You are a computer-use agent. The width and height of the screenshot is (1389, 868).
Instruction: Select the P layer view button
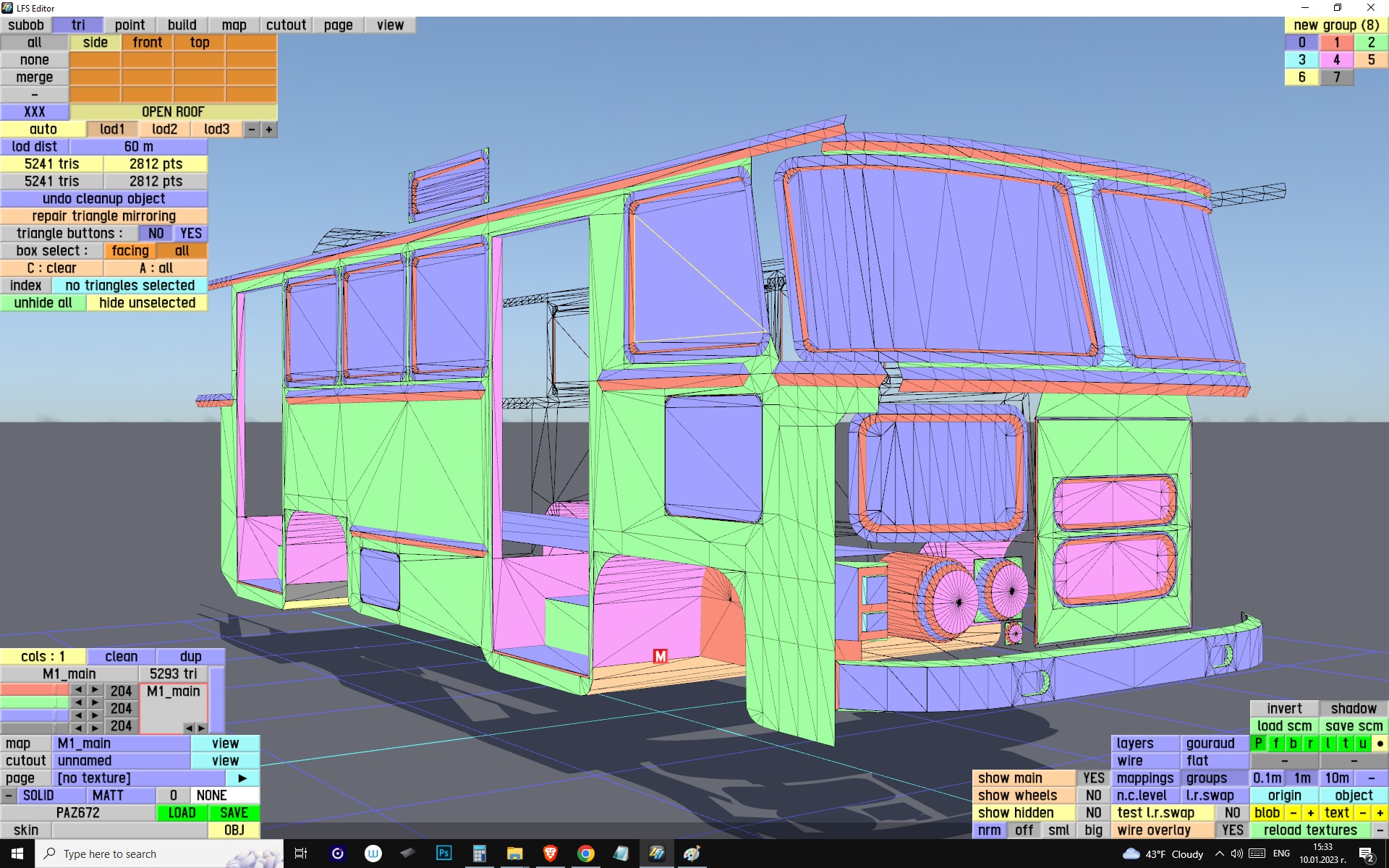(x=1259, y=744)
